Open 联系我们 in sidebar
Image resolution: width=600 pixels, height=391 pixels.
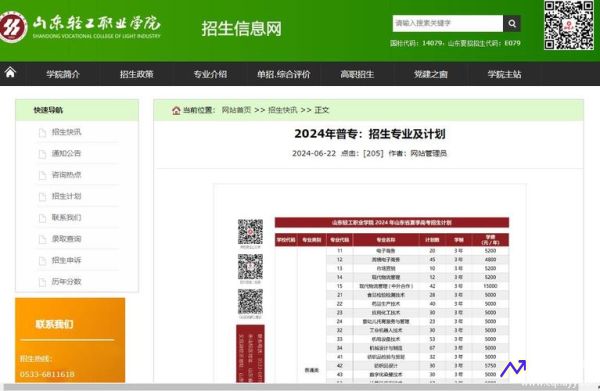[67, 218]
